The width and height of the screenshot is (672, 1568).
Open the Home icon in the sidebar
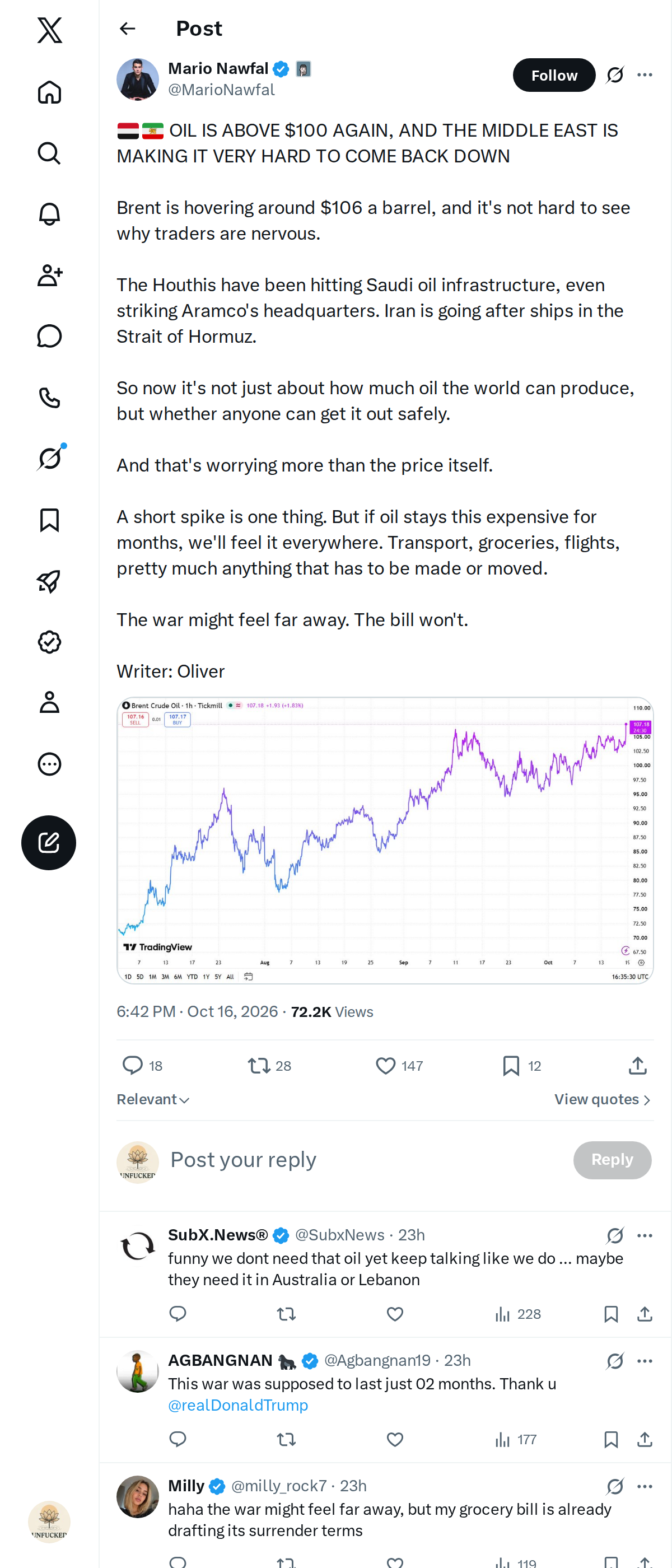click(49, 92)
